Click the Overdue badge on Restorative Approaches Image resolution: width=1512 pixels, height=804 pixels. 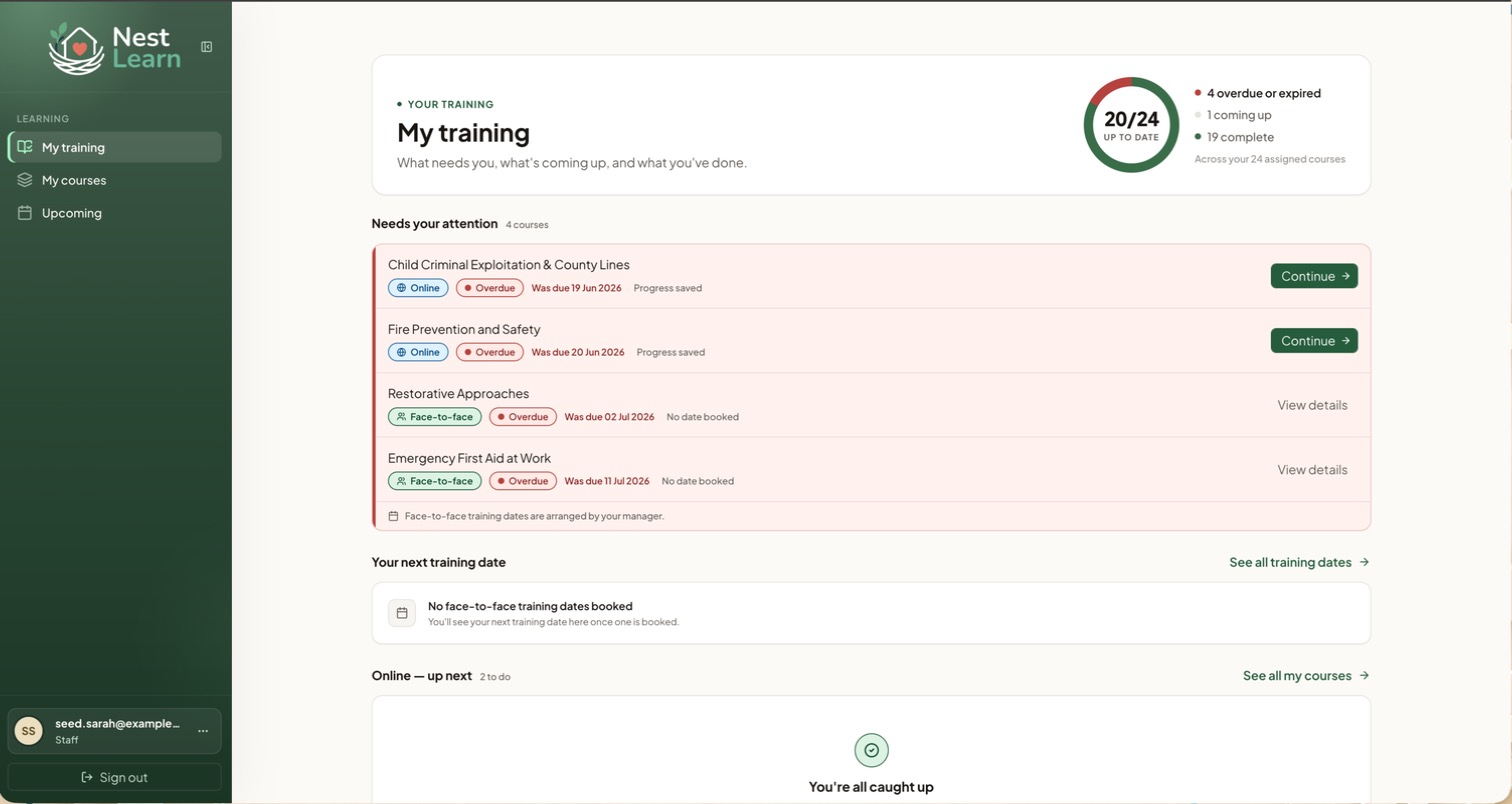tap(523, 417)
